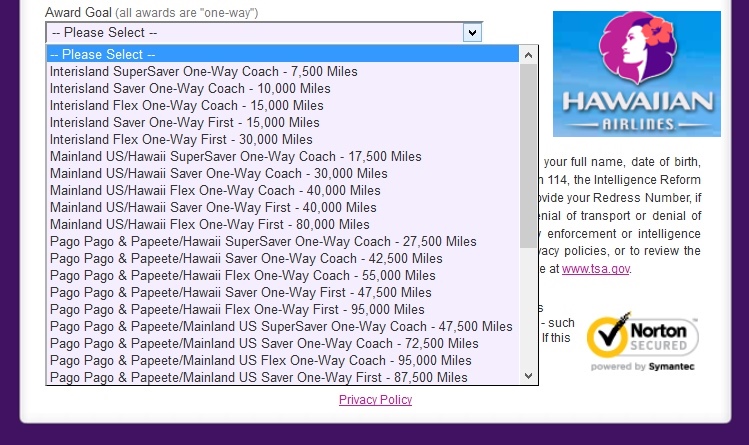
Task: Select Pago Pago/Mainland US Saver Coach 72,500 Miles
Action: [283, 344]
